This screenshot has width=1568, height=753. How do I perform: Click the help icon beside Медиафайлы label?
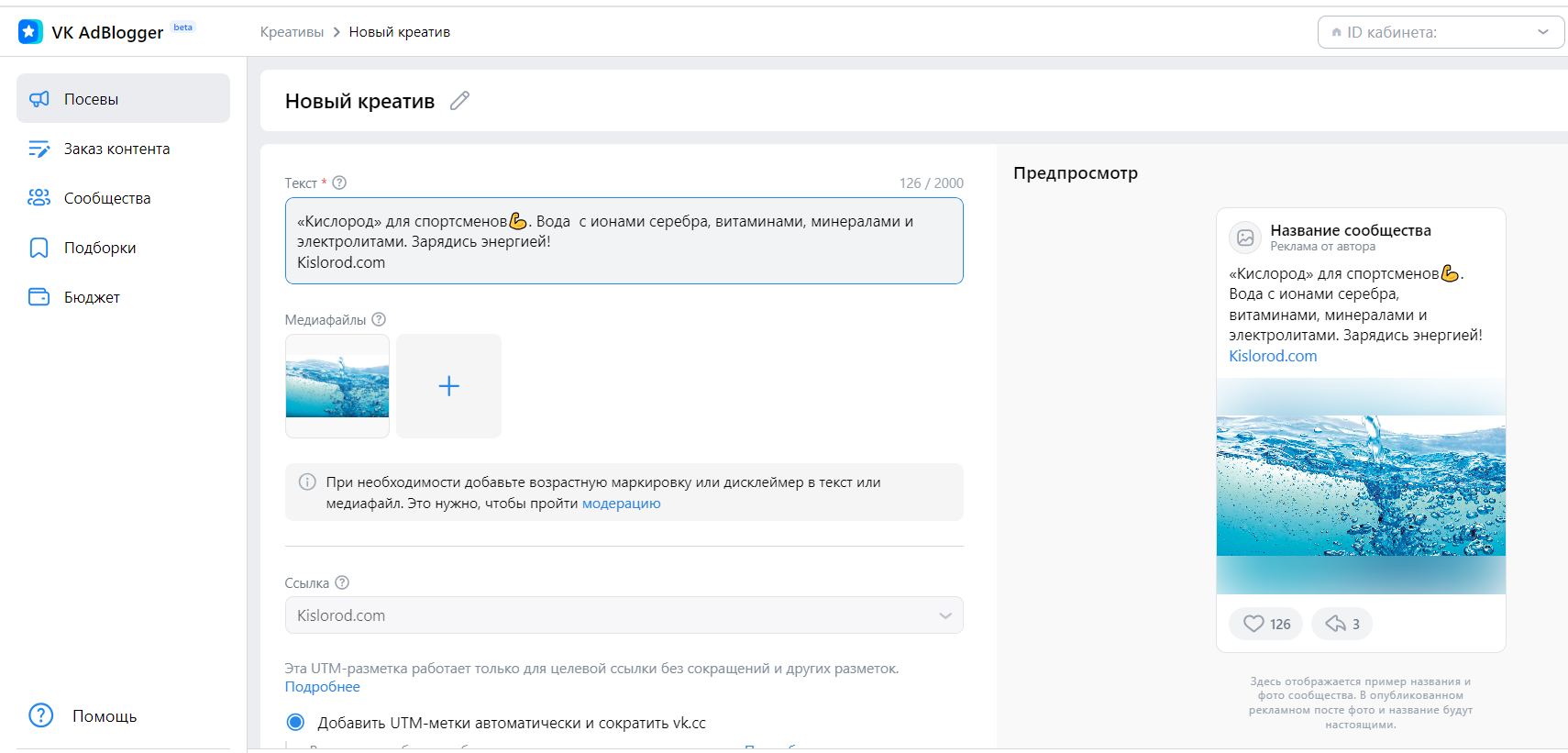pos(379,319)
